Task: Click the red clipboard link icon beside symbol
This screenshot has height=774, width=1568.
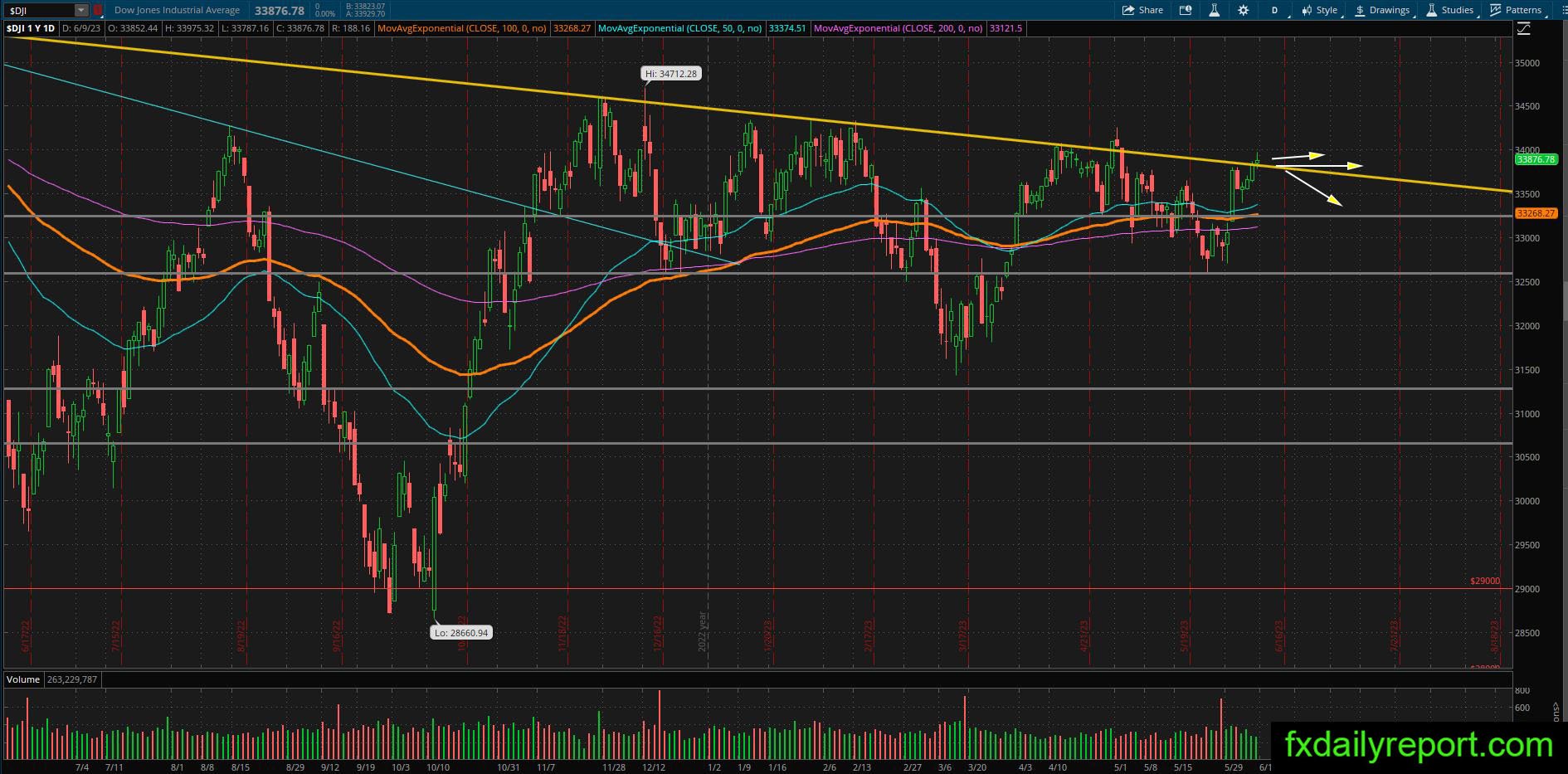Action: point(98,10)
